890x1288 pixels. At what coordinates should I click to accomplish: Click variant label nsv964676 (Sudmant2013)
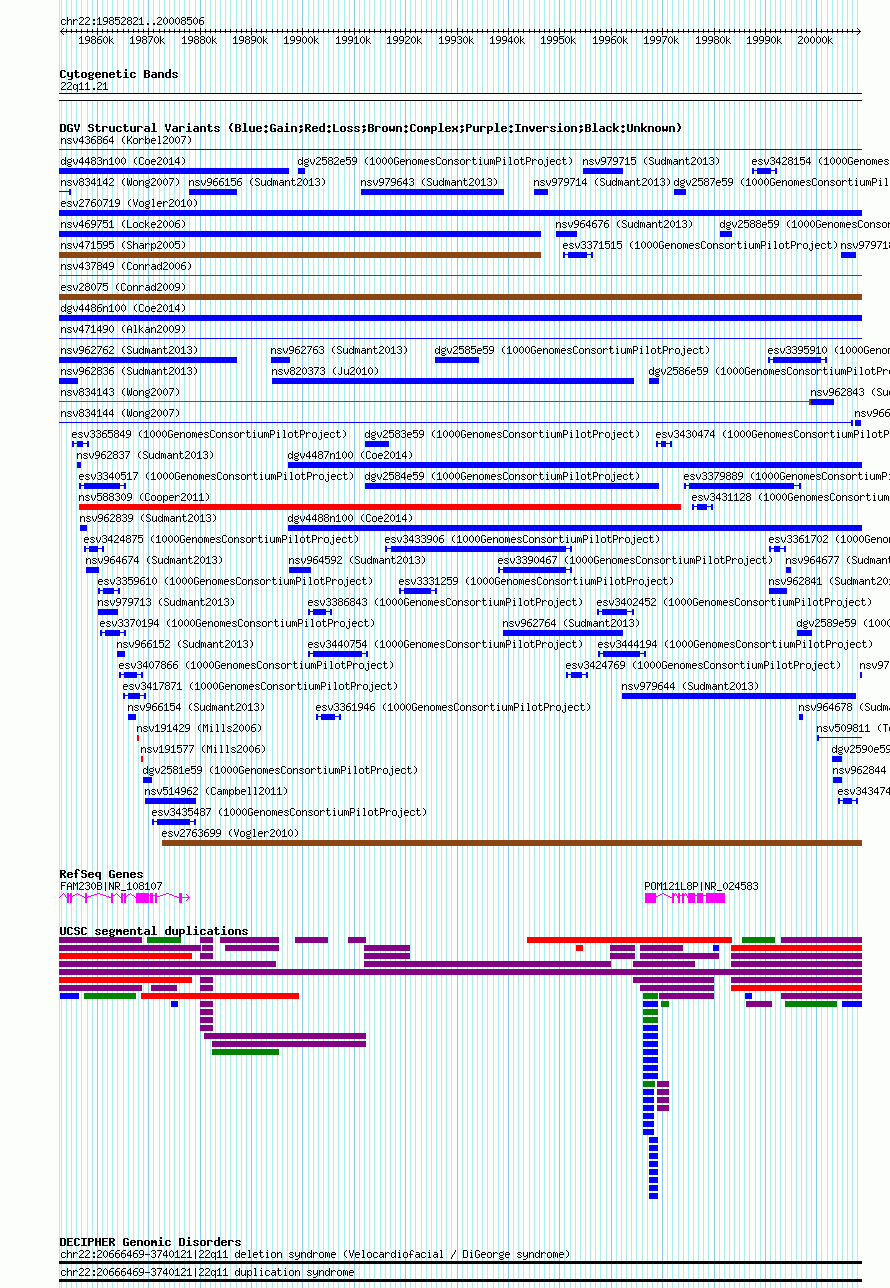coord(624,224)
